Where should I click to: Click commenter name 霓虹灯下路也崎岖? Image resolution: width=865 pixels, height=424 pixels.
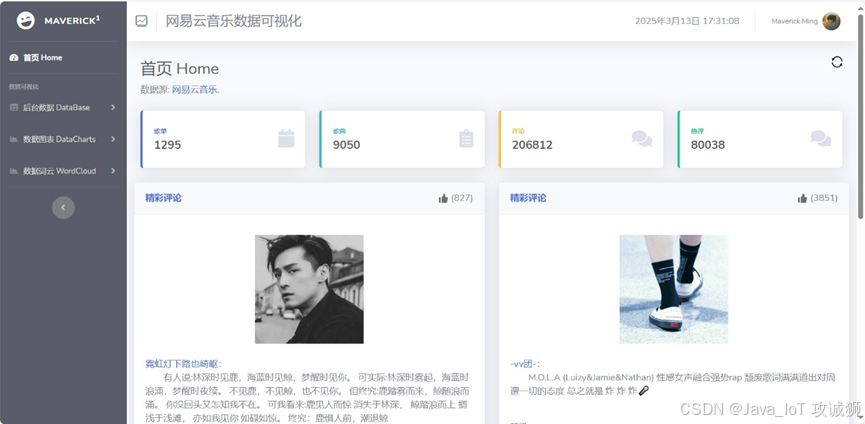point(183,364)
